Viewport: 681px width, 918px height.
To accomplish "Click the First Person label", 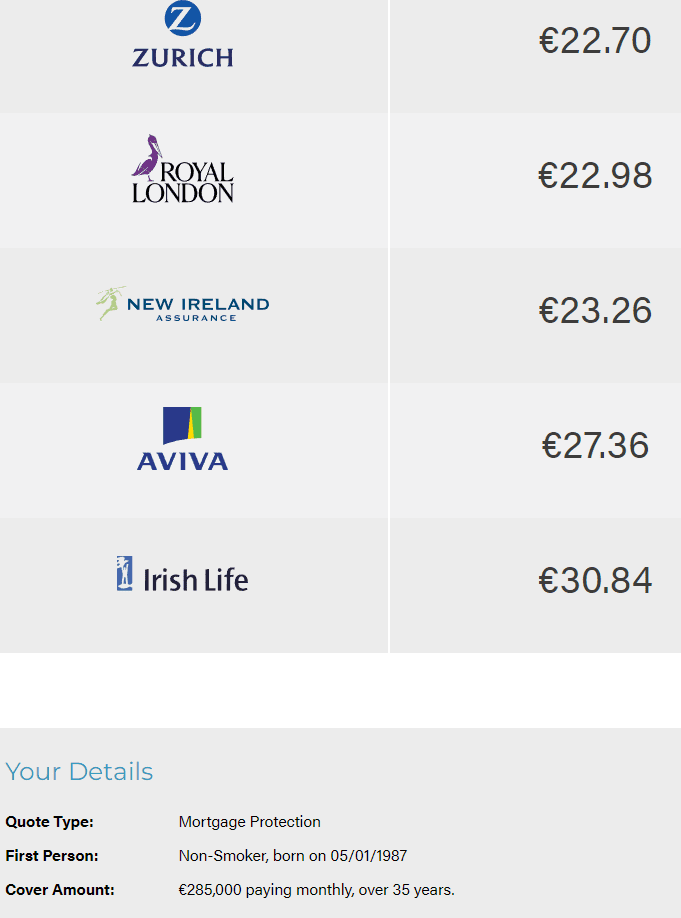I will 52,856.
